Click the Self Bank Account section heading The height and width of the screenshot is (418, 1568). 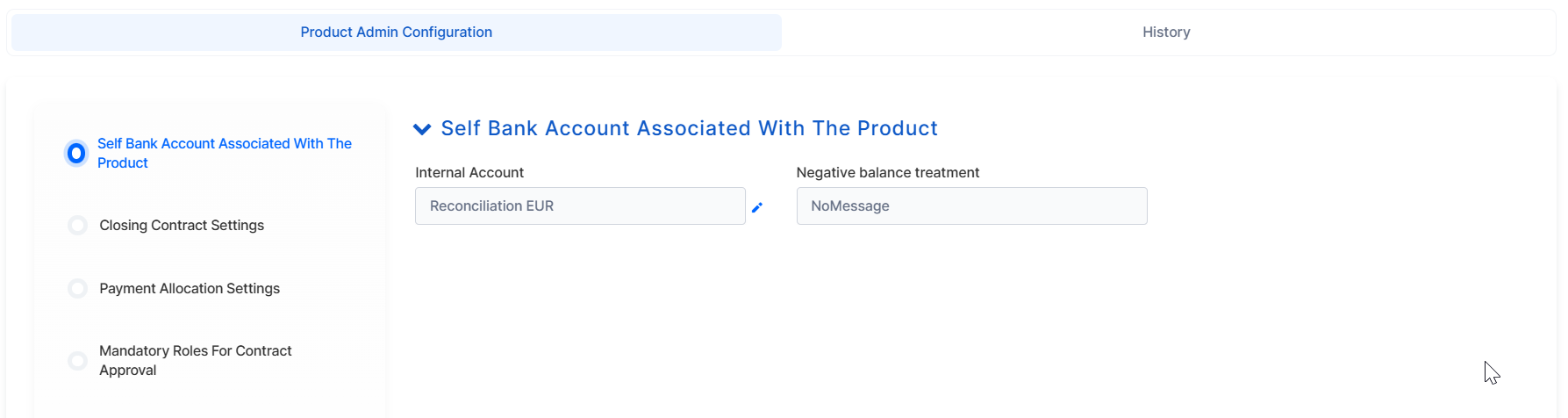(689, 129)
